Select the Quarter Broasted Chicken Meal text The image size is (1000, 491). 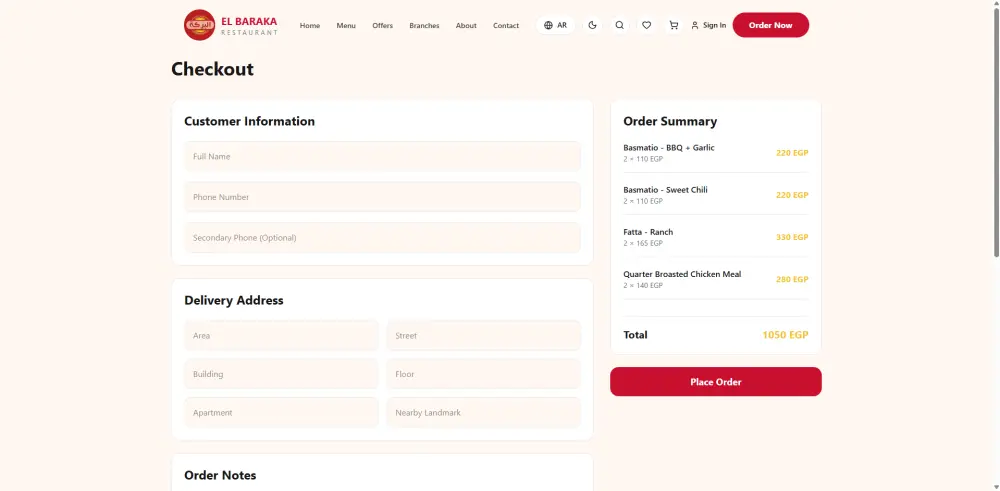[x=682, y=274]
